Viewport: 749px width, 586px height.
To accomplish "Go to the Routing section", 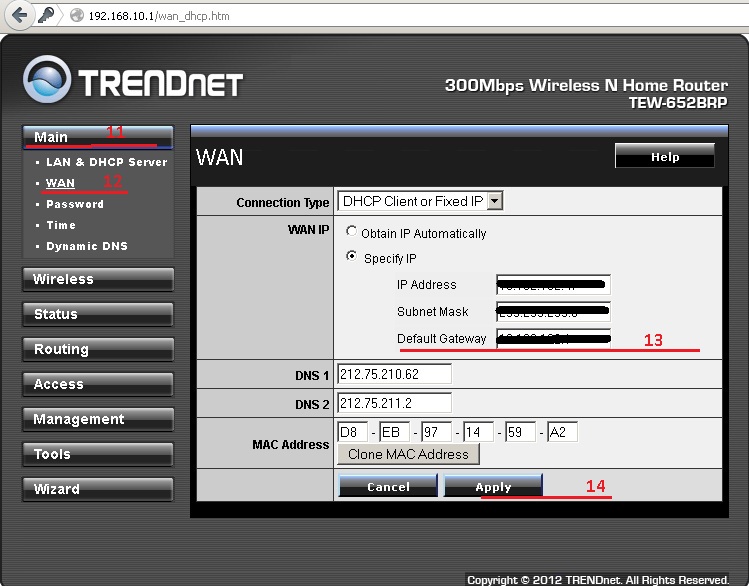I will (97, 349).
